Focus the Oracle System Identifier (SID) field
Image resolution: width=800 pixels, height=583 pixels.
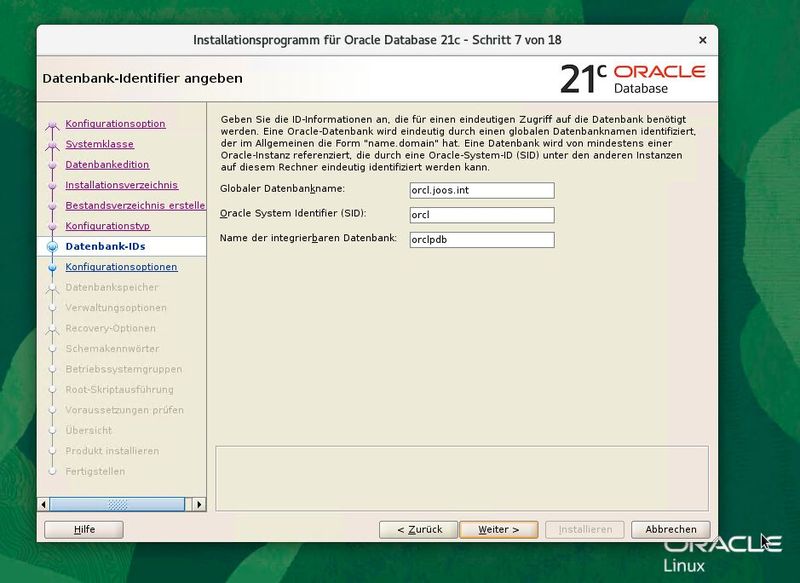click(482, 214)
